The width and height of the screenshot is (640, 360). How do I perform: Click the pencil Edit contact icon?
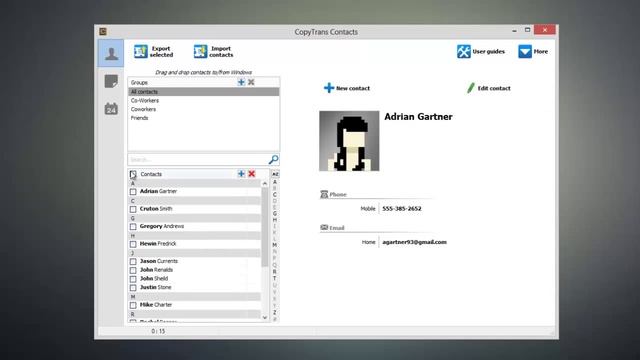pyautogui.click(x=471, y=88)
